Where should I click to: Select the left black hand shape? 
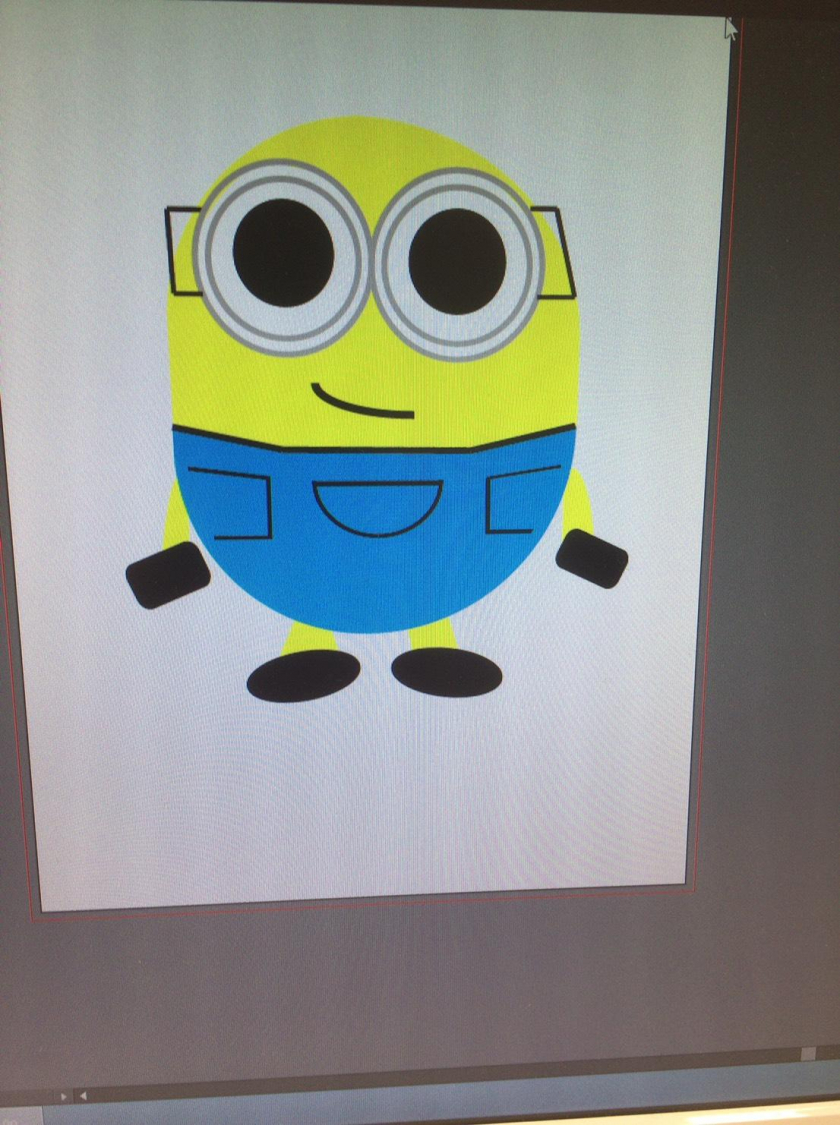point(167,575)
